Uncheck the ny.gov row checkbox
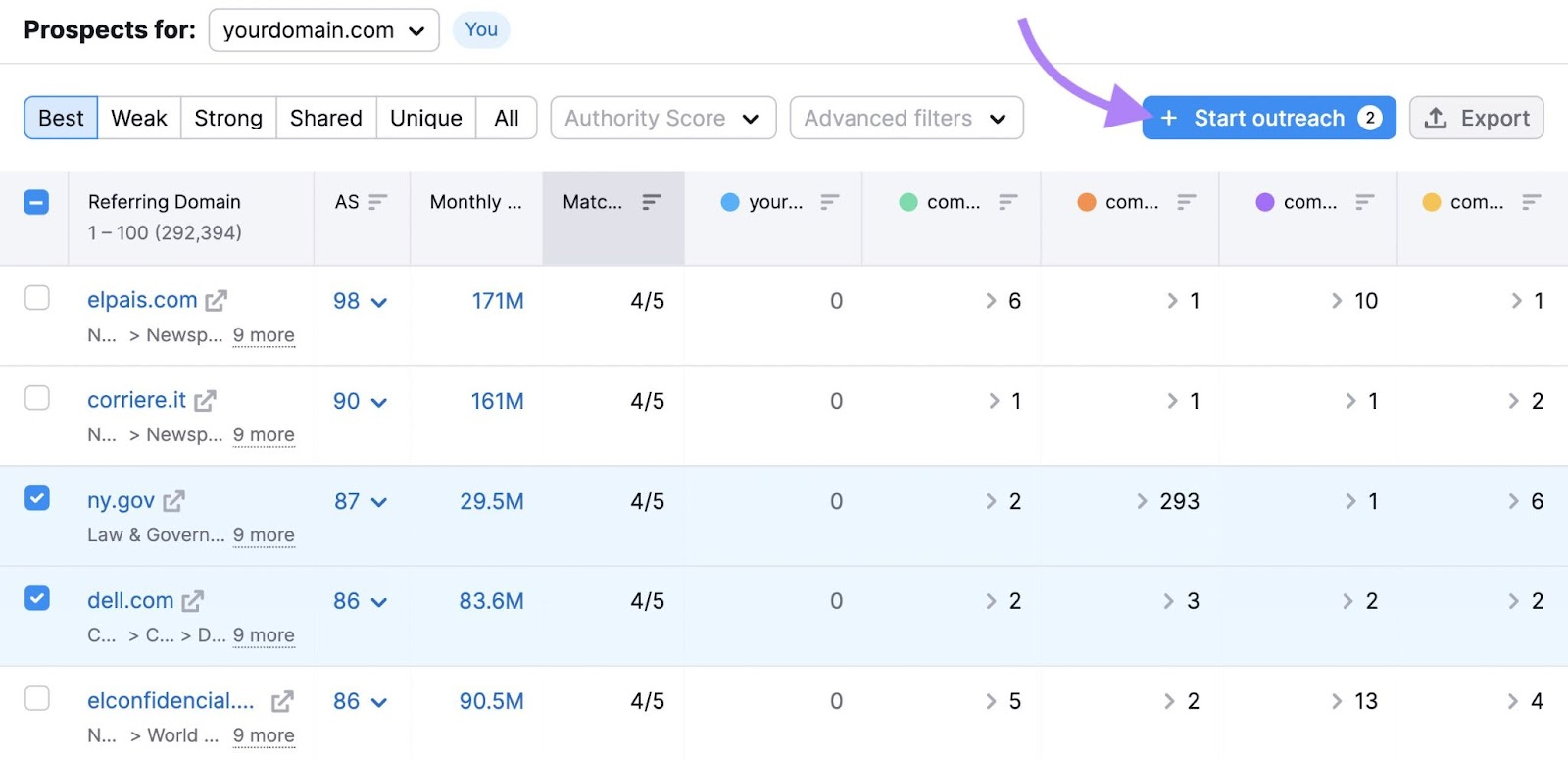This screenshot has width=1568, height=759. (x=37, y=498)
